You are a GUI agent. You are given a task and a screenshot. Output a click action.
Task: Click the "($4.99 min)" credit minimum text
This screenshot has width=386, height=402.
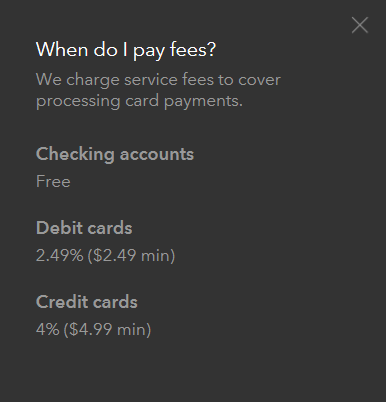[107, 330]
